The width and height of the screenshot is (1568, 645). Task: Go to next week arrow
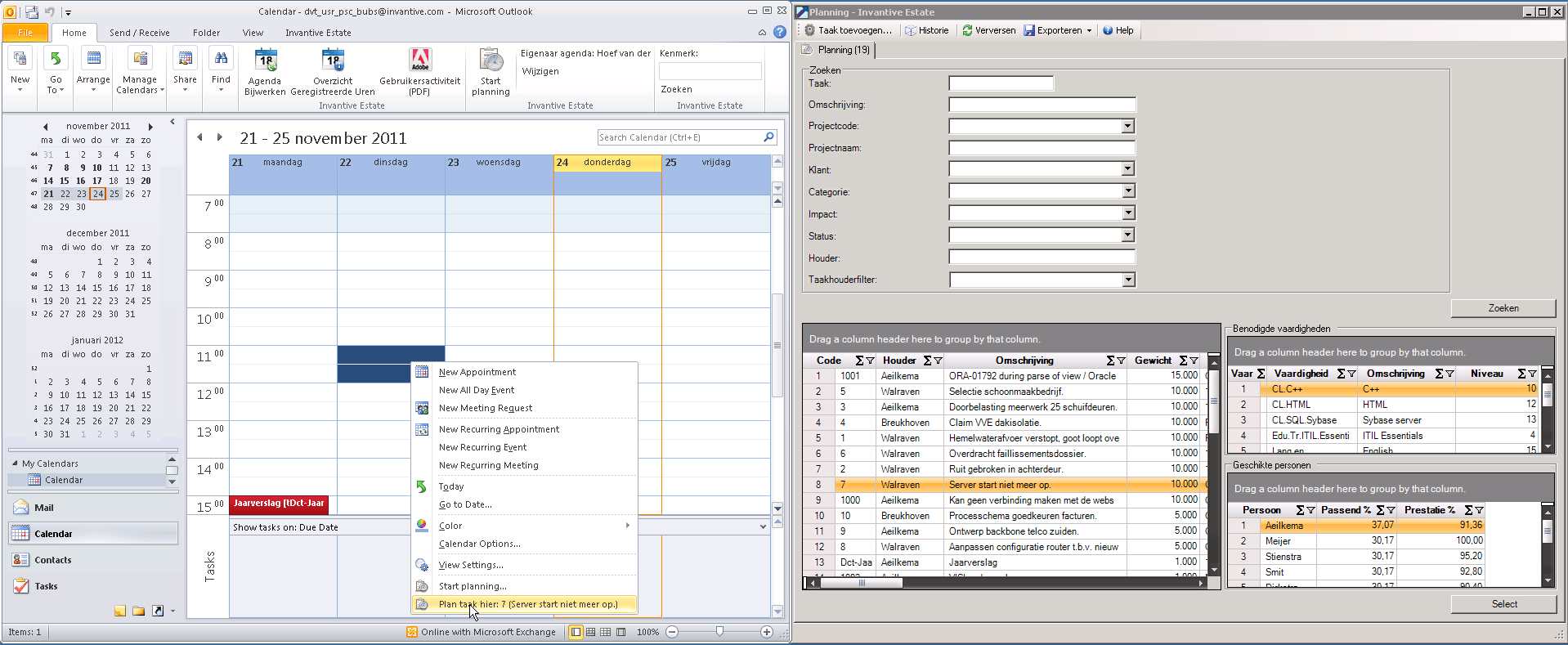point(219,137)
